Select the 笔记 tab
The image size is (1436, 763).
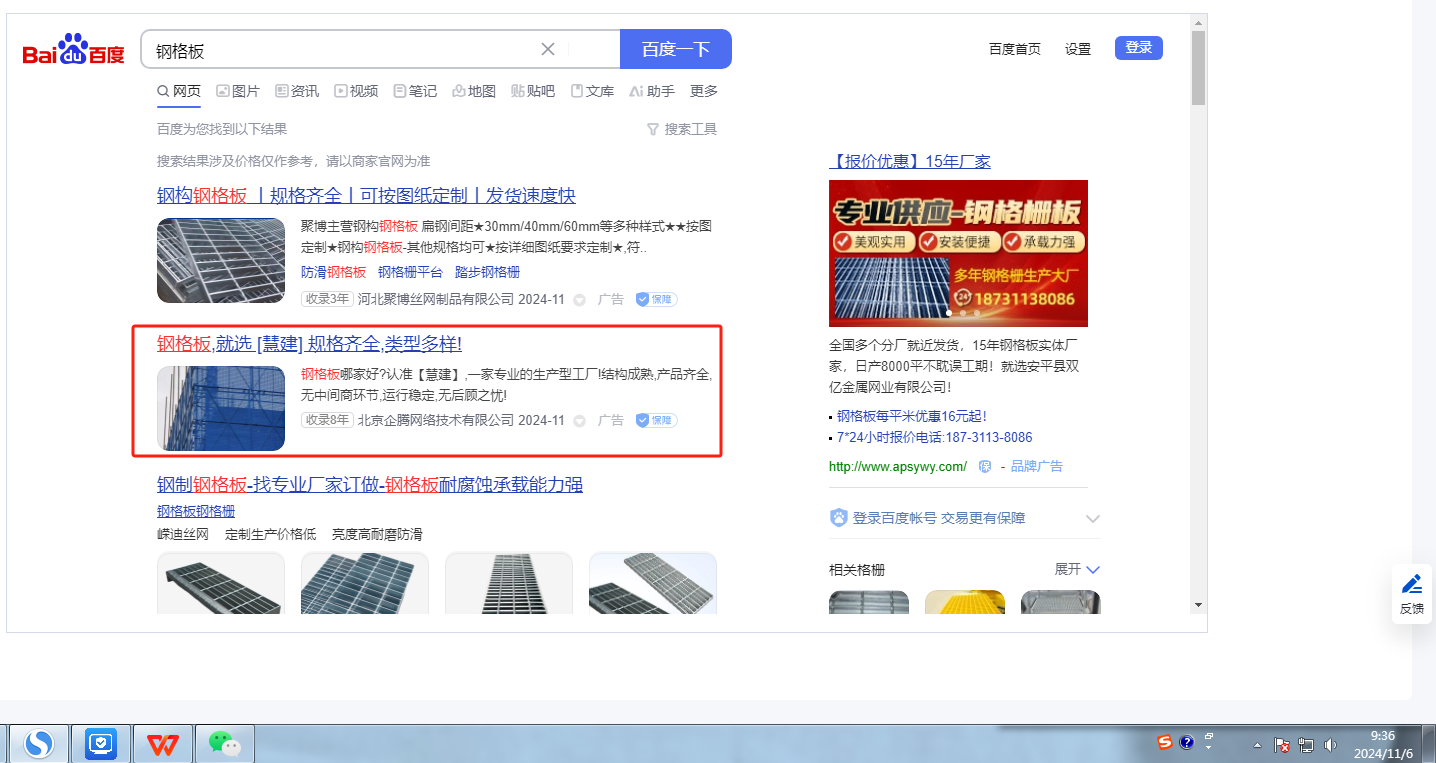tap(415, 91)
